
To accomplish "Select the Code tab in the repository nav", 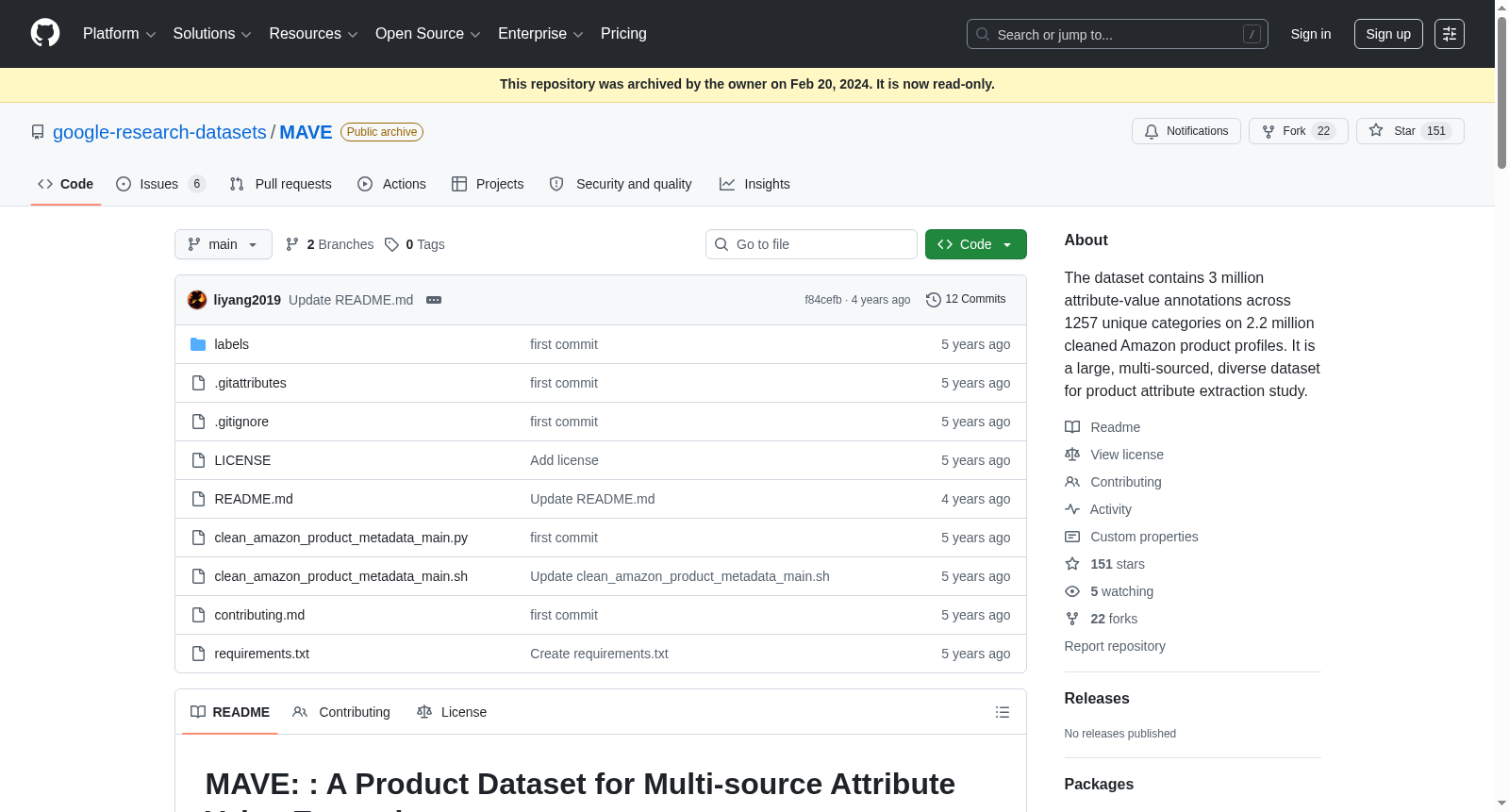I will tap(66, 184).
